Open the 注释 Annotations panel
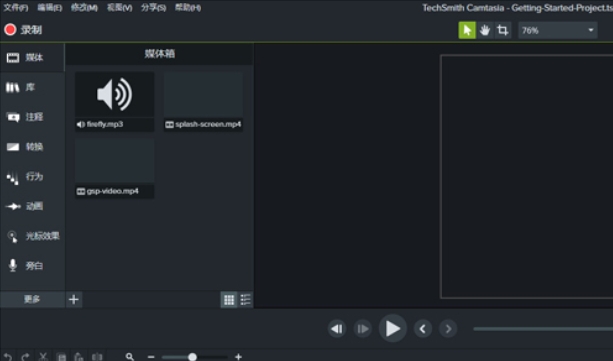613x361 pixels. (x=32, y=117)
